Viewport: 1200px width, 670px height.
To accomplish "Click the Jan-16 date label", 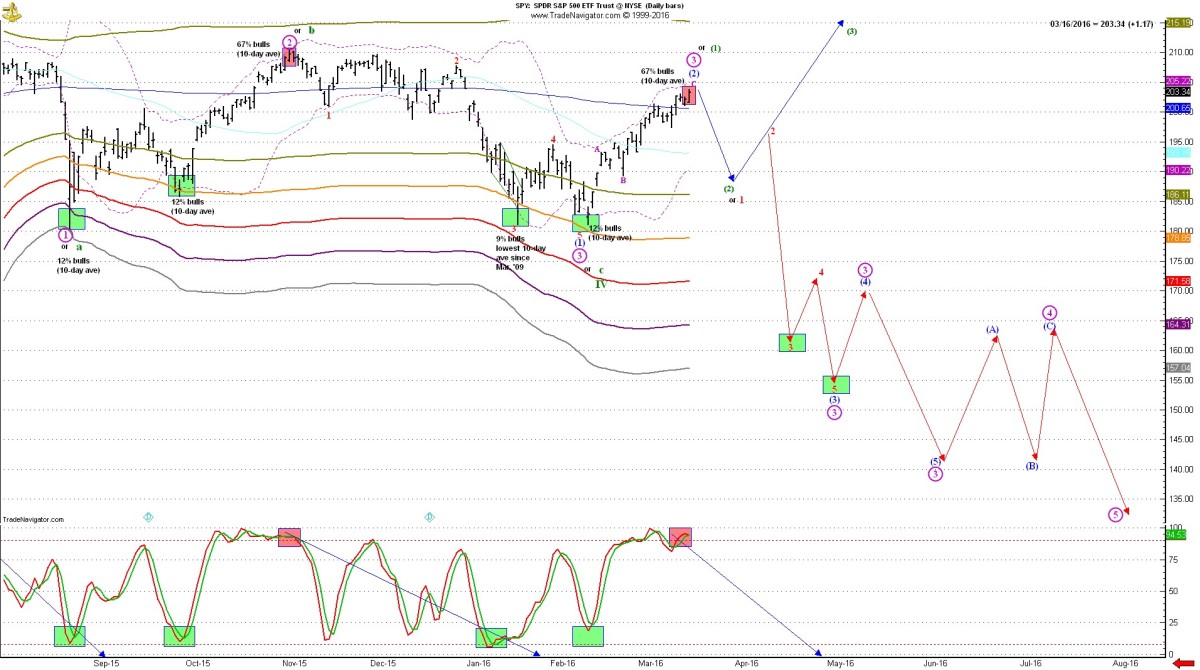I will pyautogui.click(x=479, y=662).
